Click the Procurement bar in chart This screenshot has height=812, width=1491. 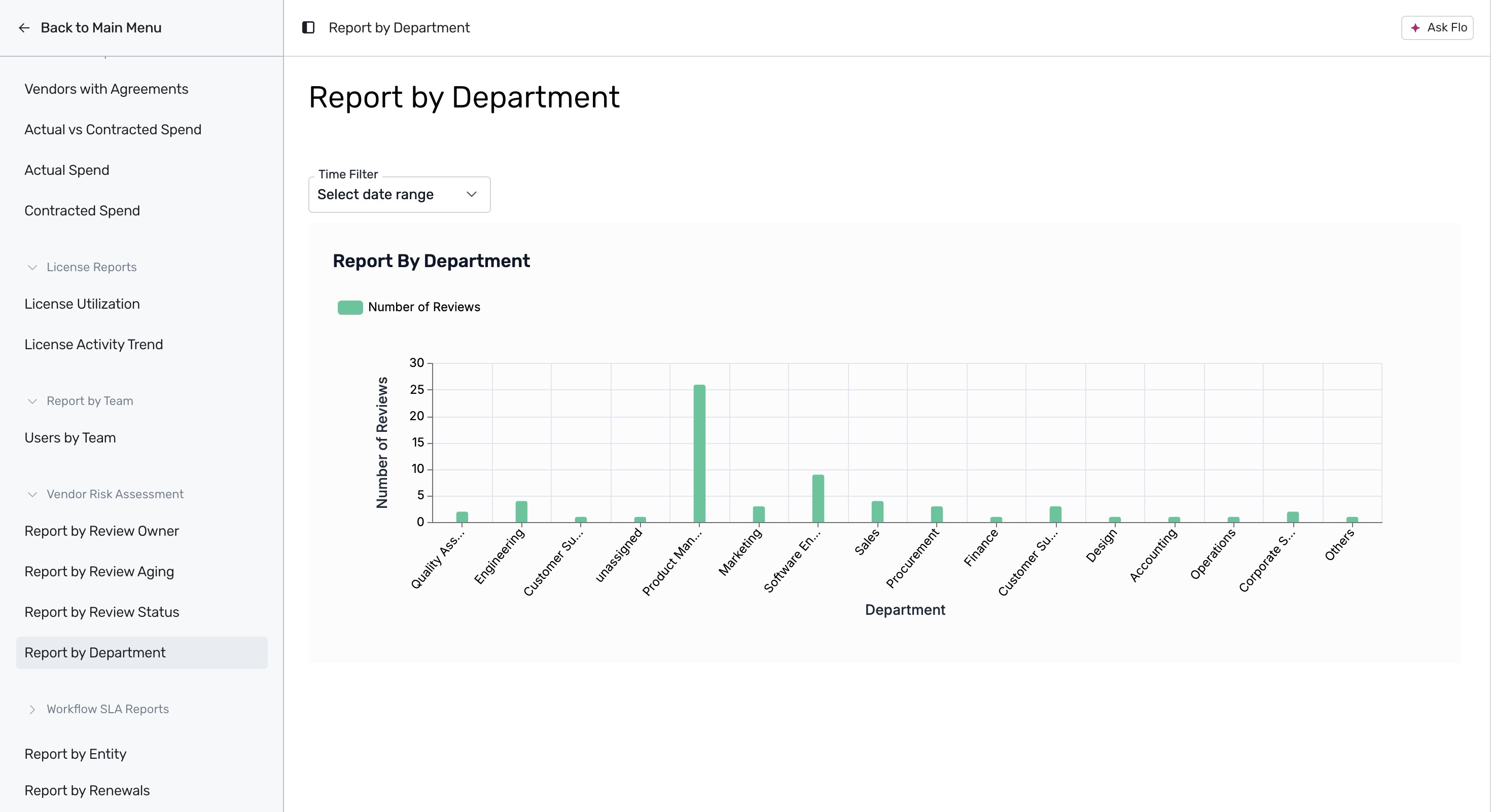point(937,514)
